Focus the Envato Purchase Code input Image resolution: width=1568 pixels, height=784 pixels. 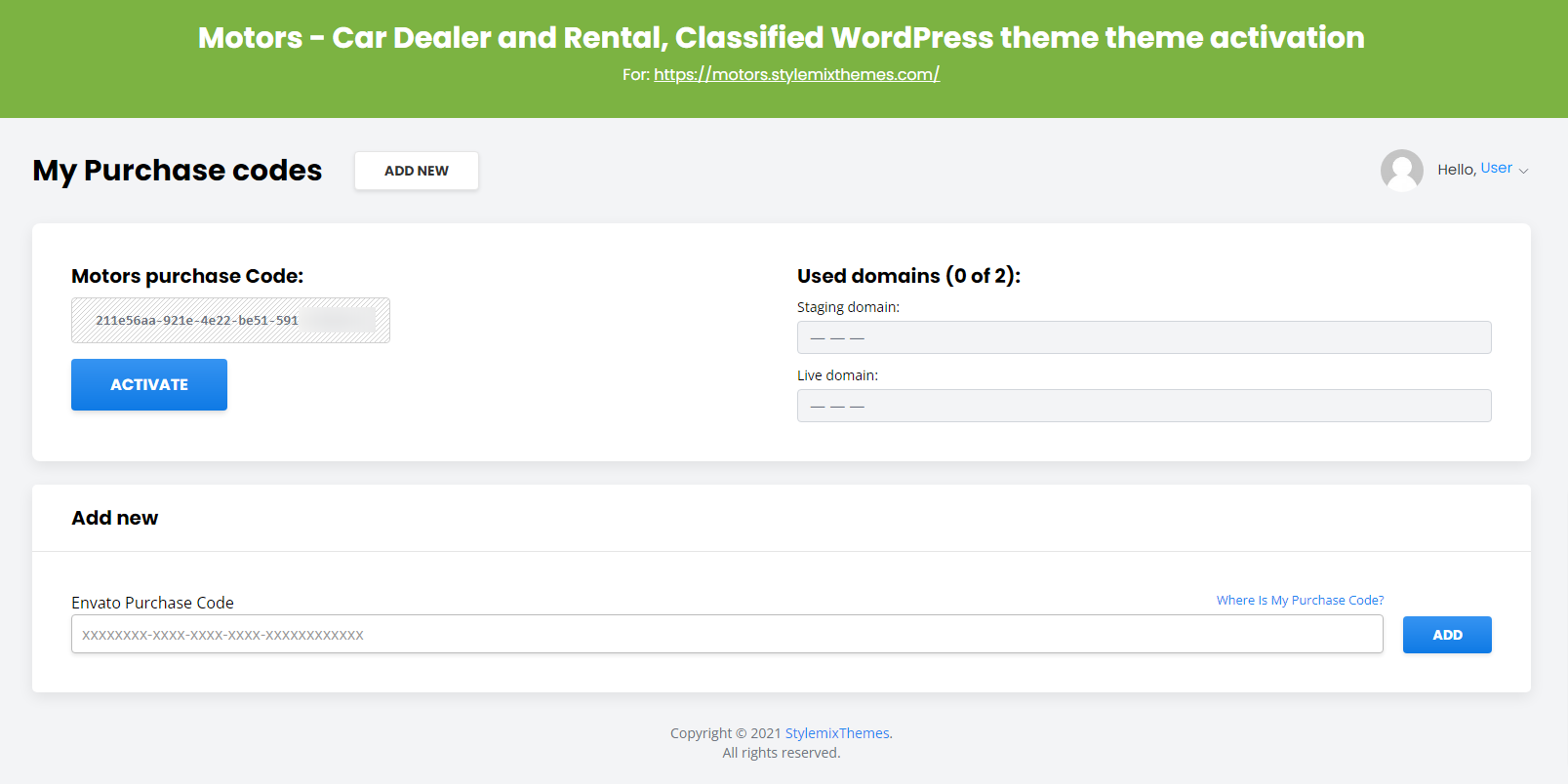click(x=727, y=634)
